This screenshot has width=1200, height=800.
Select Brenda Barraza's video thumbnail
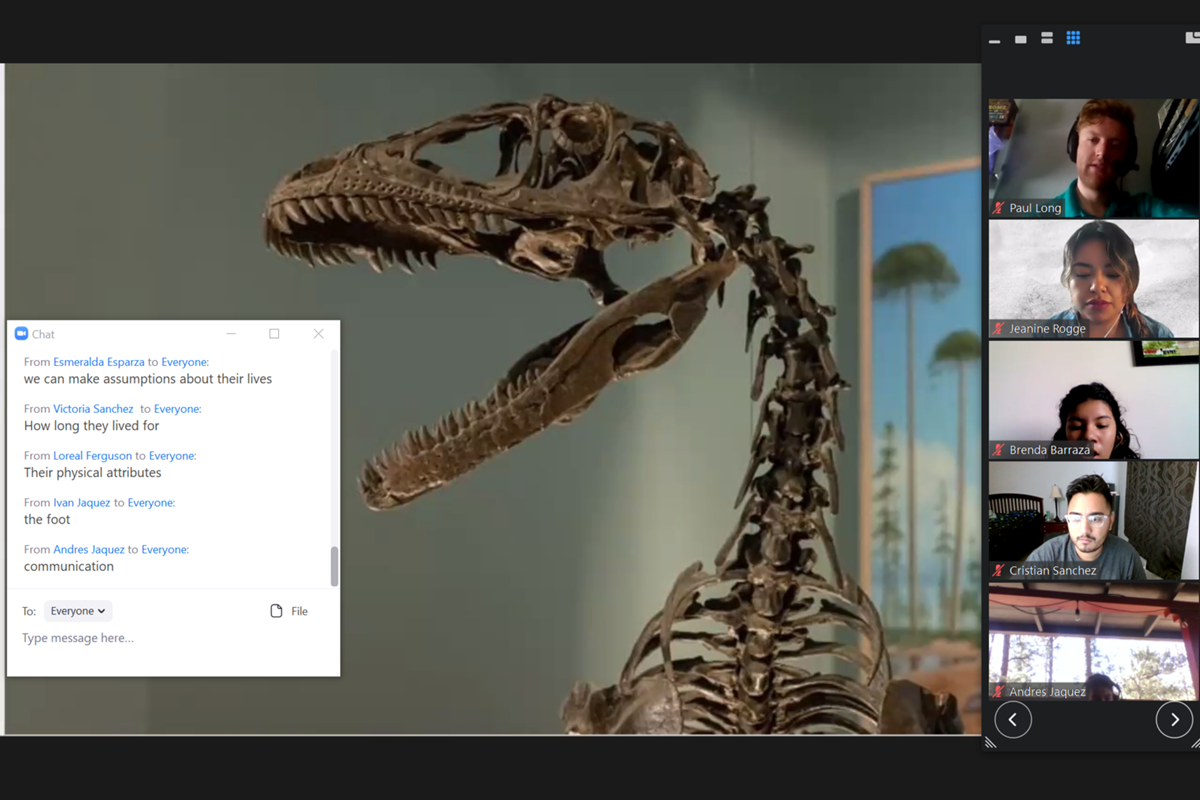pos(1093,400)
